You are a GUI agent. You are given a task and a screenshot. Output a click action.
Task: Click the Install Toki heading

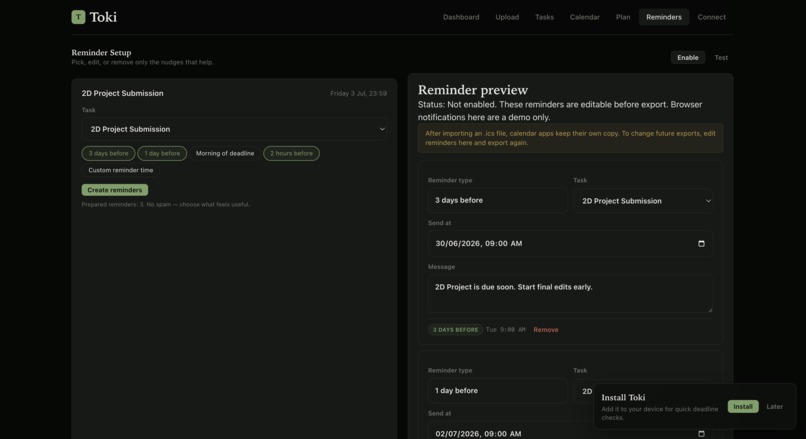tap(623, 397)
